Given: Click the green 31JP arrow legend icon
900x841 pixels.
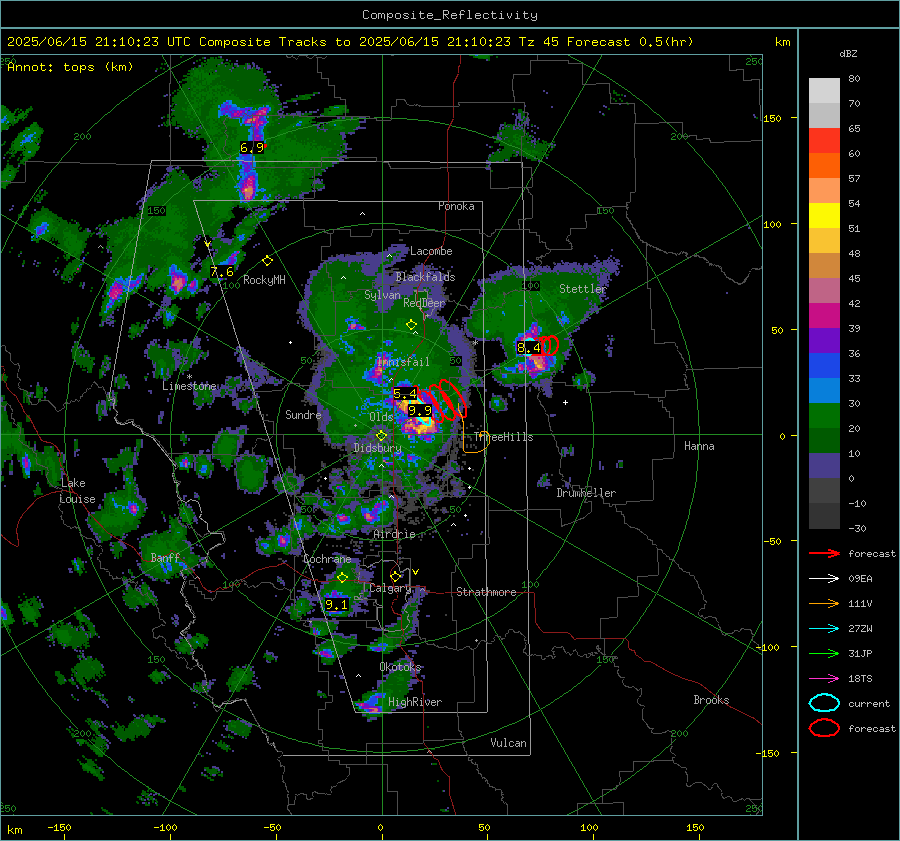Looking at the screenshot, I should click(x=824, y=653).
